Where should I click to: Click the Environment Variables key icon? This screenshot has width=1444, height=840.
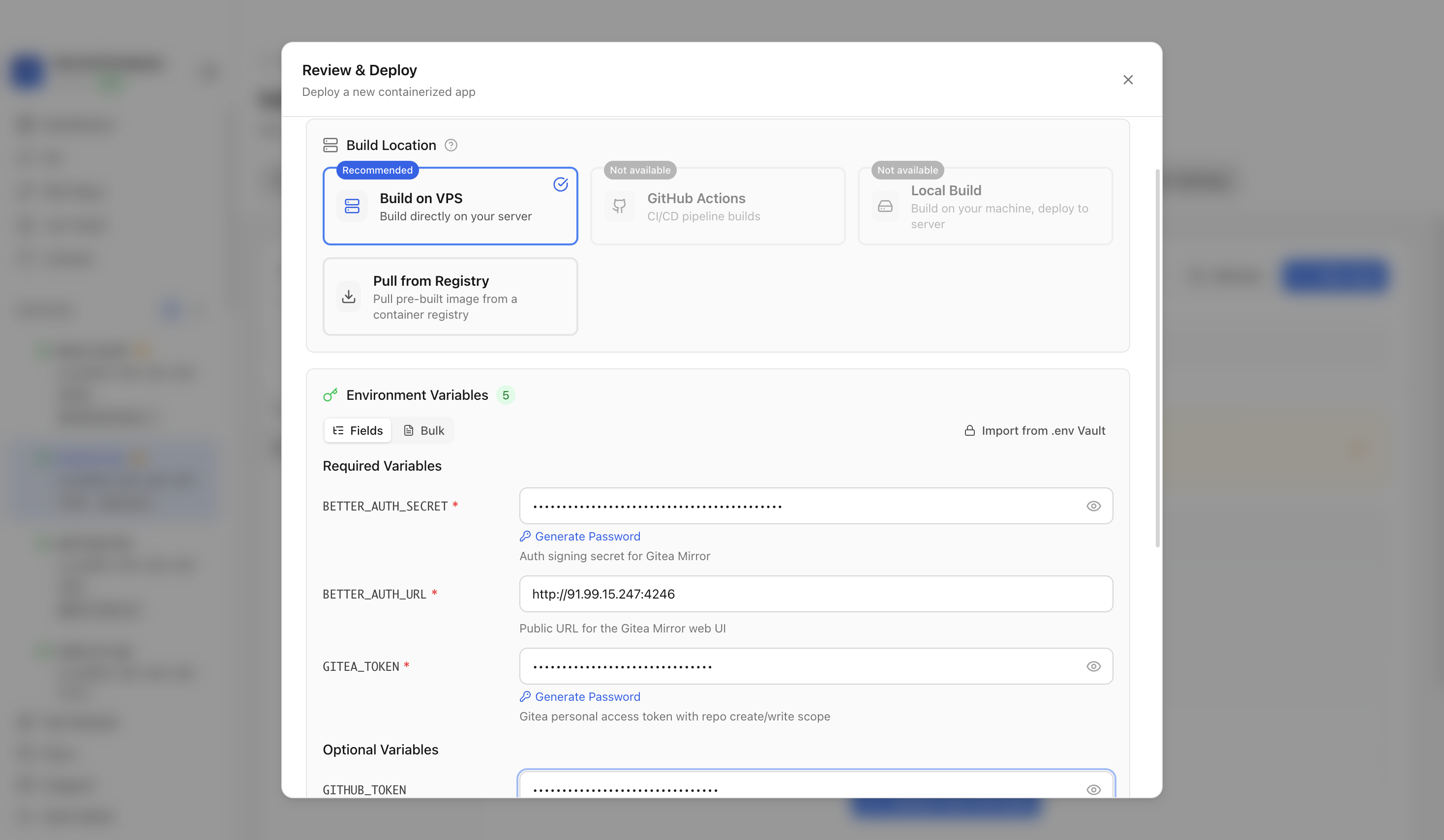click(x=331, y=395)
